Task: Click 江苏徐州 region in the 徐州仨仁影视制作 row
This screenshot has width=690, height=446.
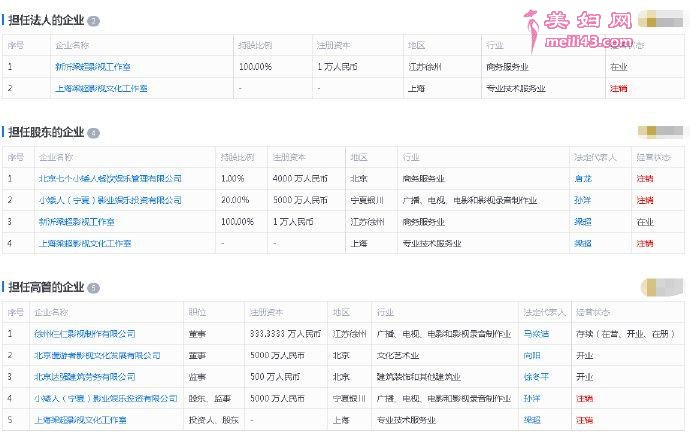Action: tap(349, 334)
